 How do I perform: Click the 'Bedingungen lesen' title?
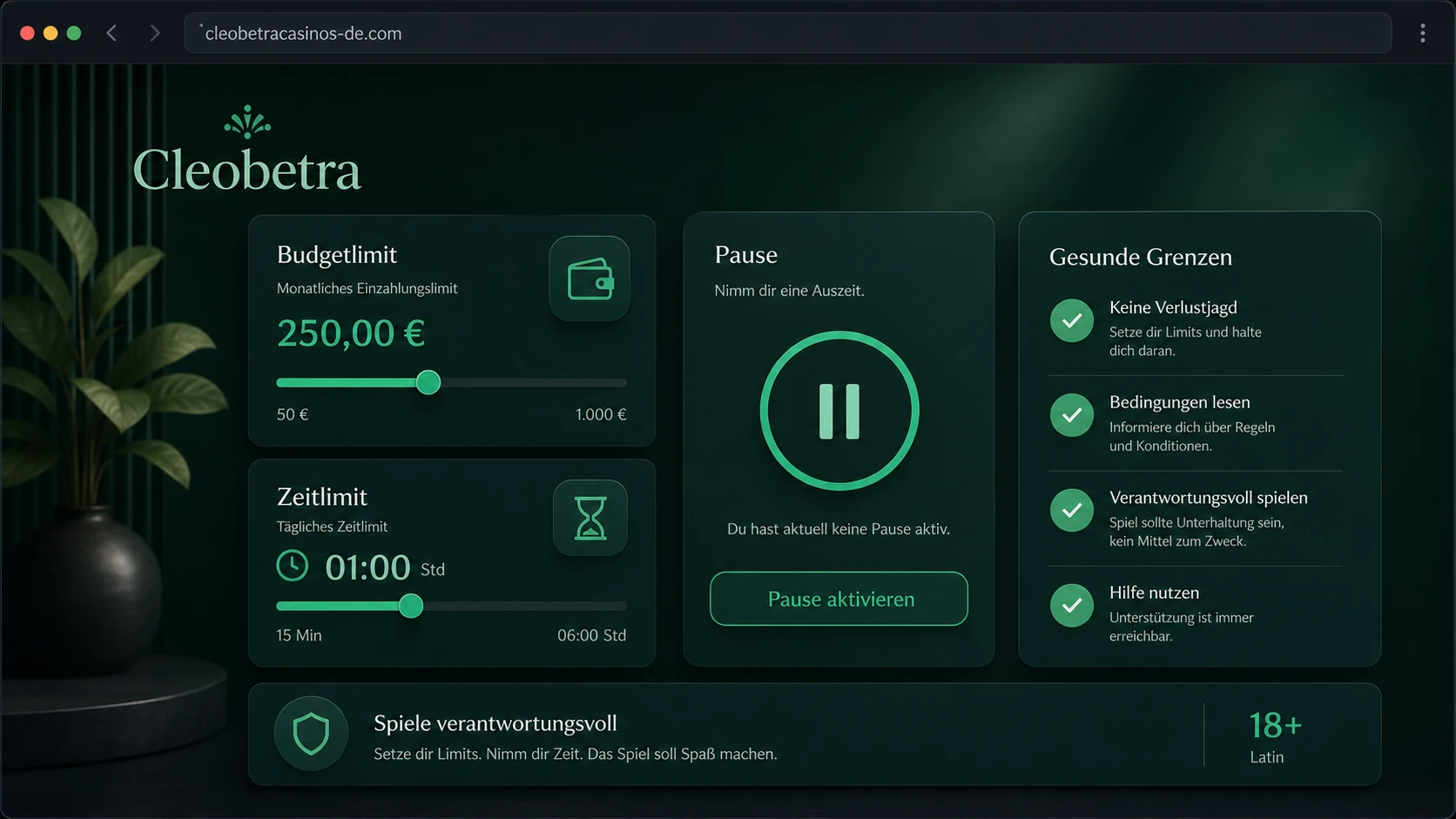point(1180,402)
